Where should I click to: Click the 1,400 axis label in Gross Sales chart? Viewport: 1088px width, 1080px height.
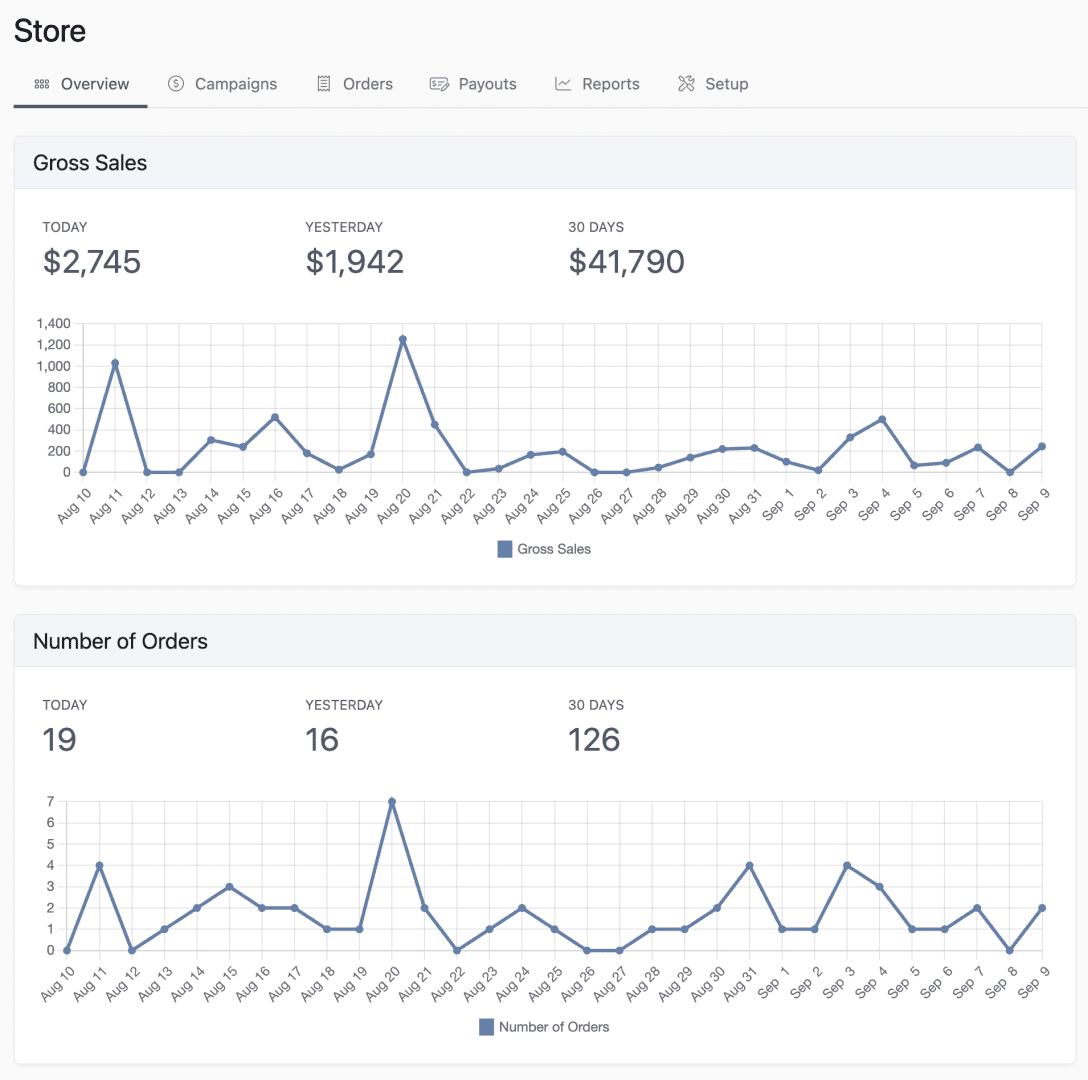(x=54, y=323)
